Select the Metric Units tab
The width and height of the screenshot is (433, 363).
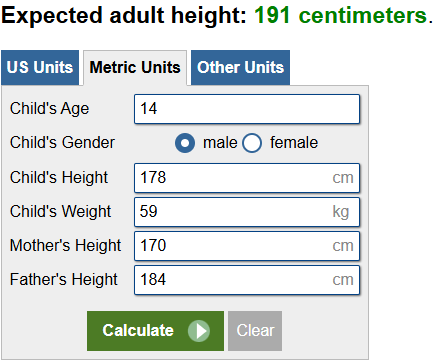pos(135,68)
